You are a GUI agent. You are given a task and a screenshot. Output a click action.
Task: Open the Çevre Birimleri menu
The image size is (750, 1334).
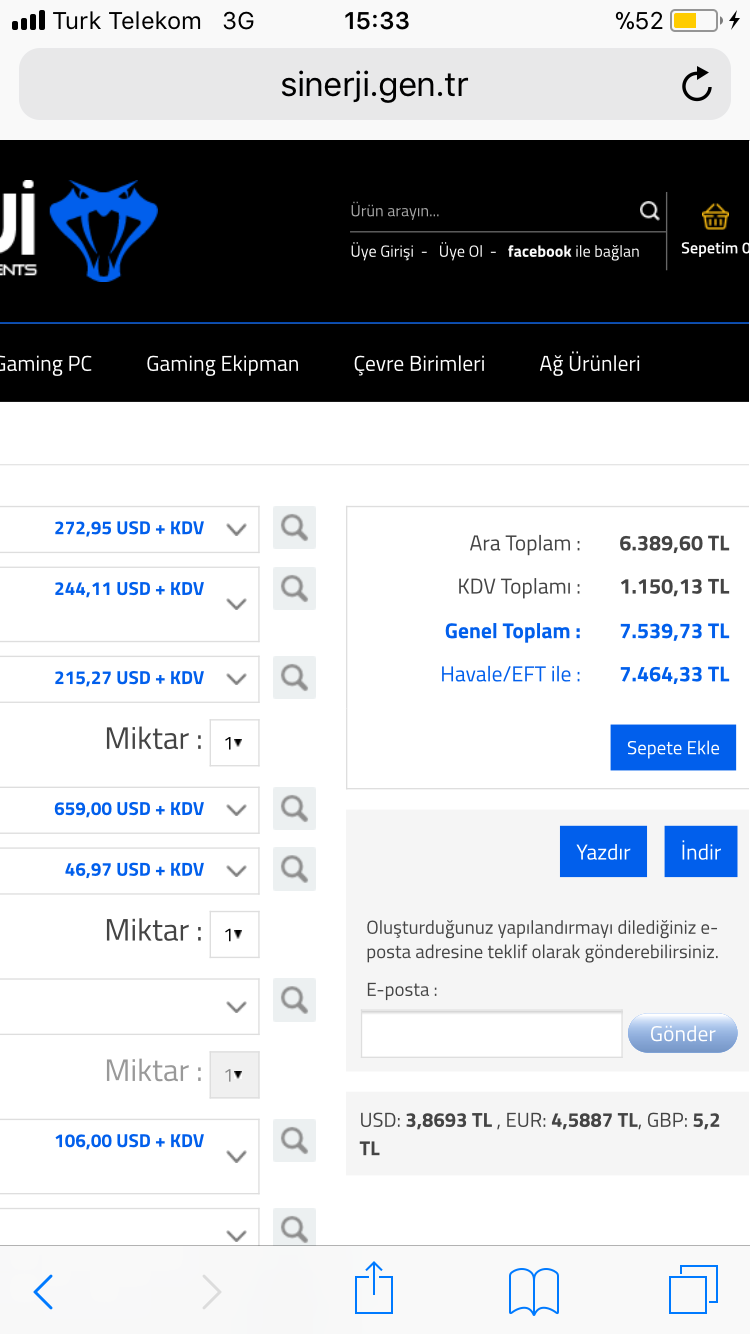(x=419, y=364)
